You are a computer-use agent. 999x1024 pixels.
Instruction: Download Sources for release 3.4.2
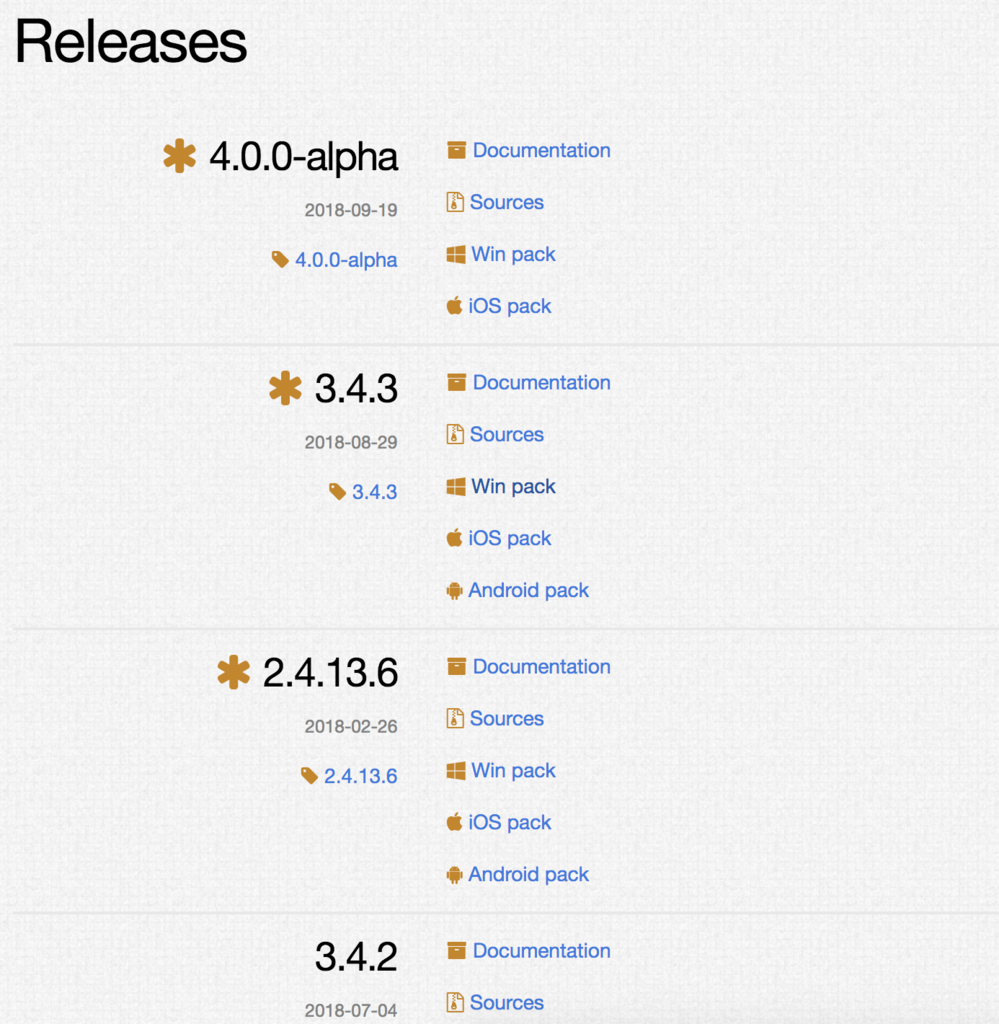(x=507, y=1002)
